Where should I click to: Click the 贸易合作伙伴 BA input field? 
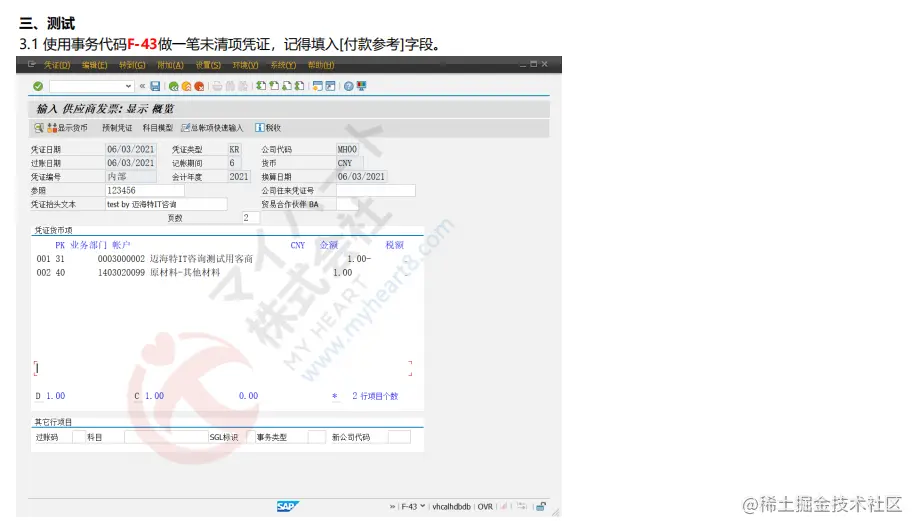pos(347,204)
